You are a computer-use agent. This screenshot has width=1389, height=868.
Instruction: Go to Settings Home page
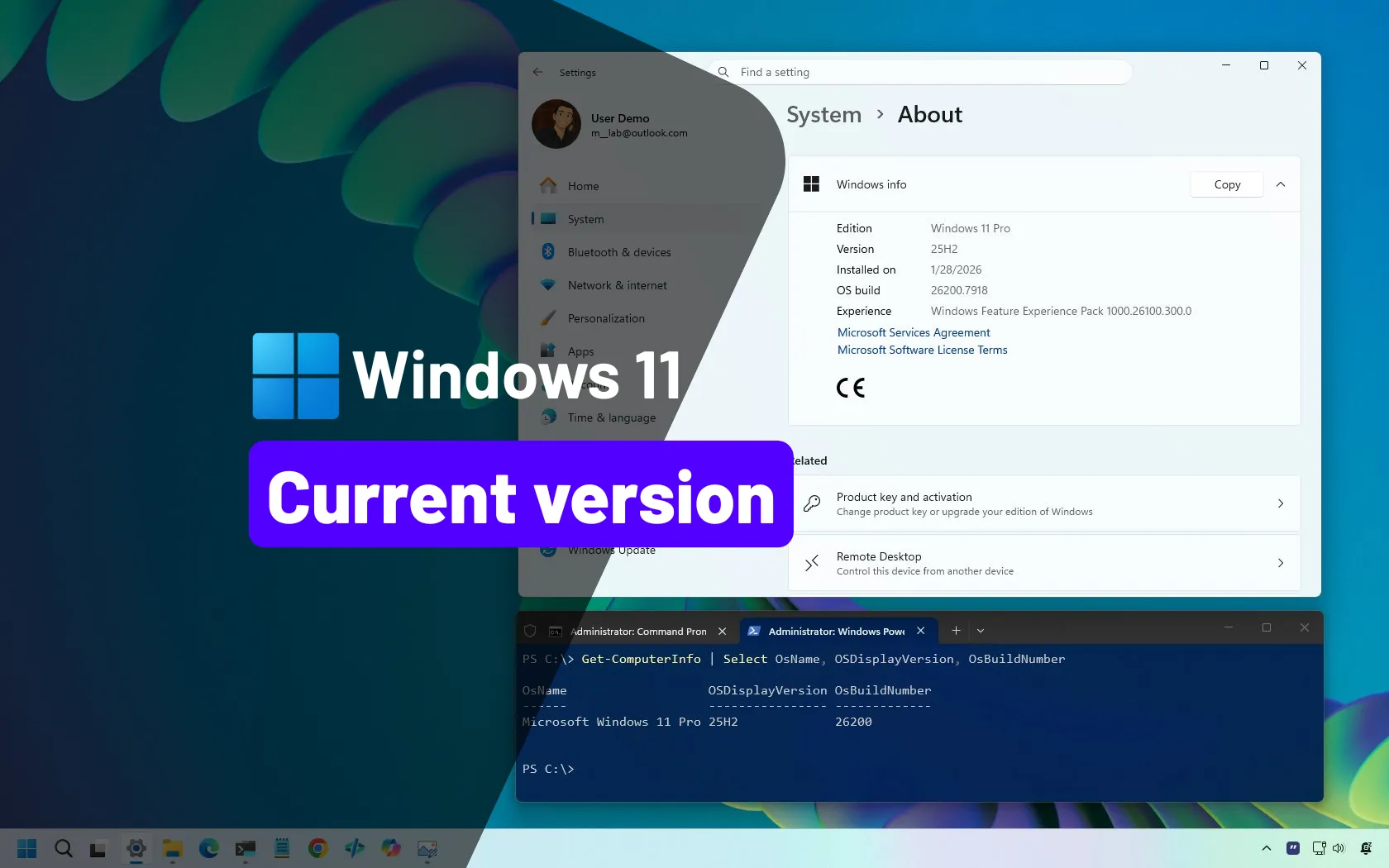(x=583, y=186)
